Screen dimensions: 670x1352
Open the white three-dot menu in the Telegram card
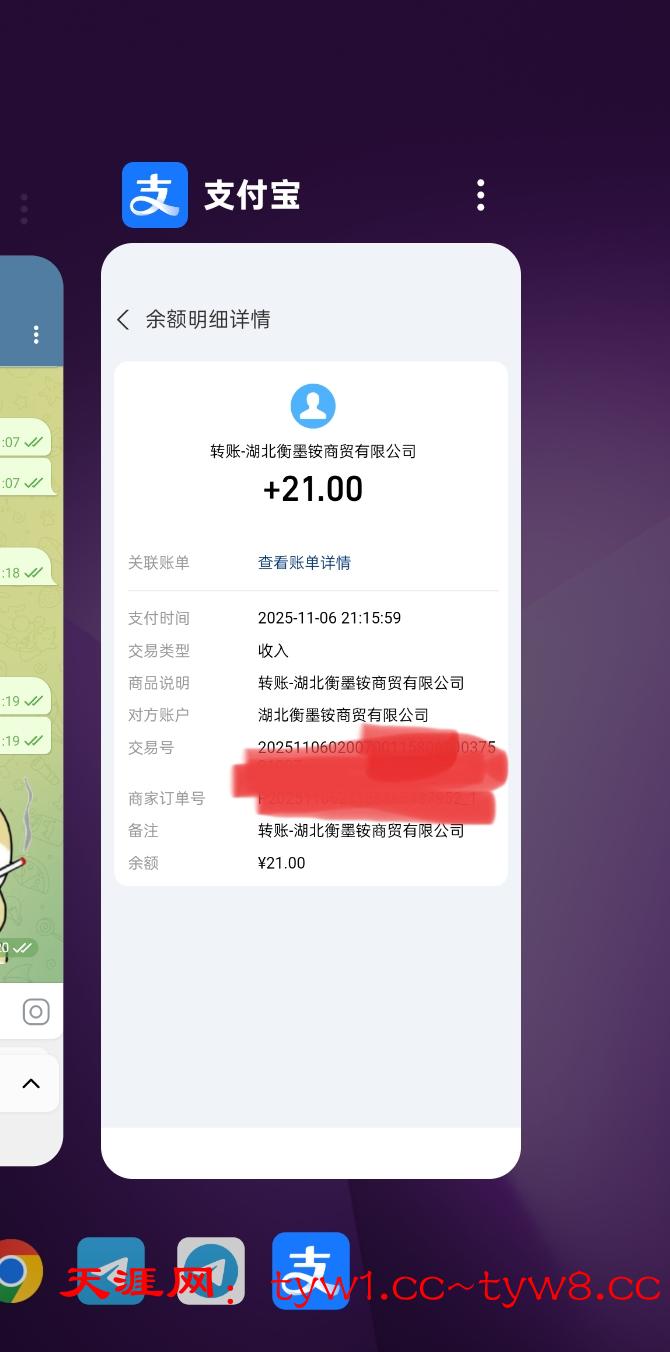coord(36,335)
